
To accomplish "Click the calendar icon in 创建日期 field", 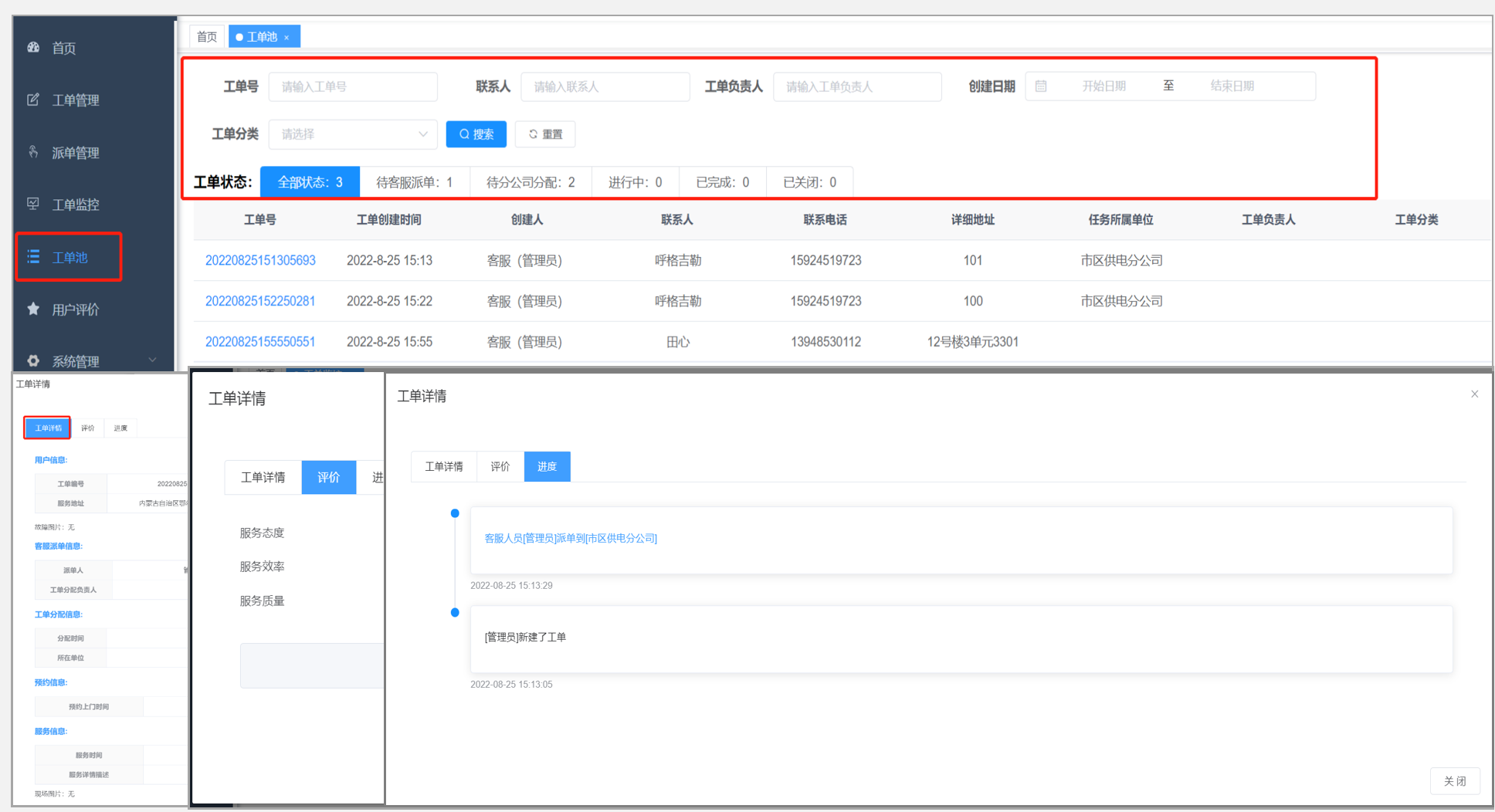I will click(x=1041, y=86).
